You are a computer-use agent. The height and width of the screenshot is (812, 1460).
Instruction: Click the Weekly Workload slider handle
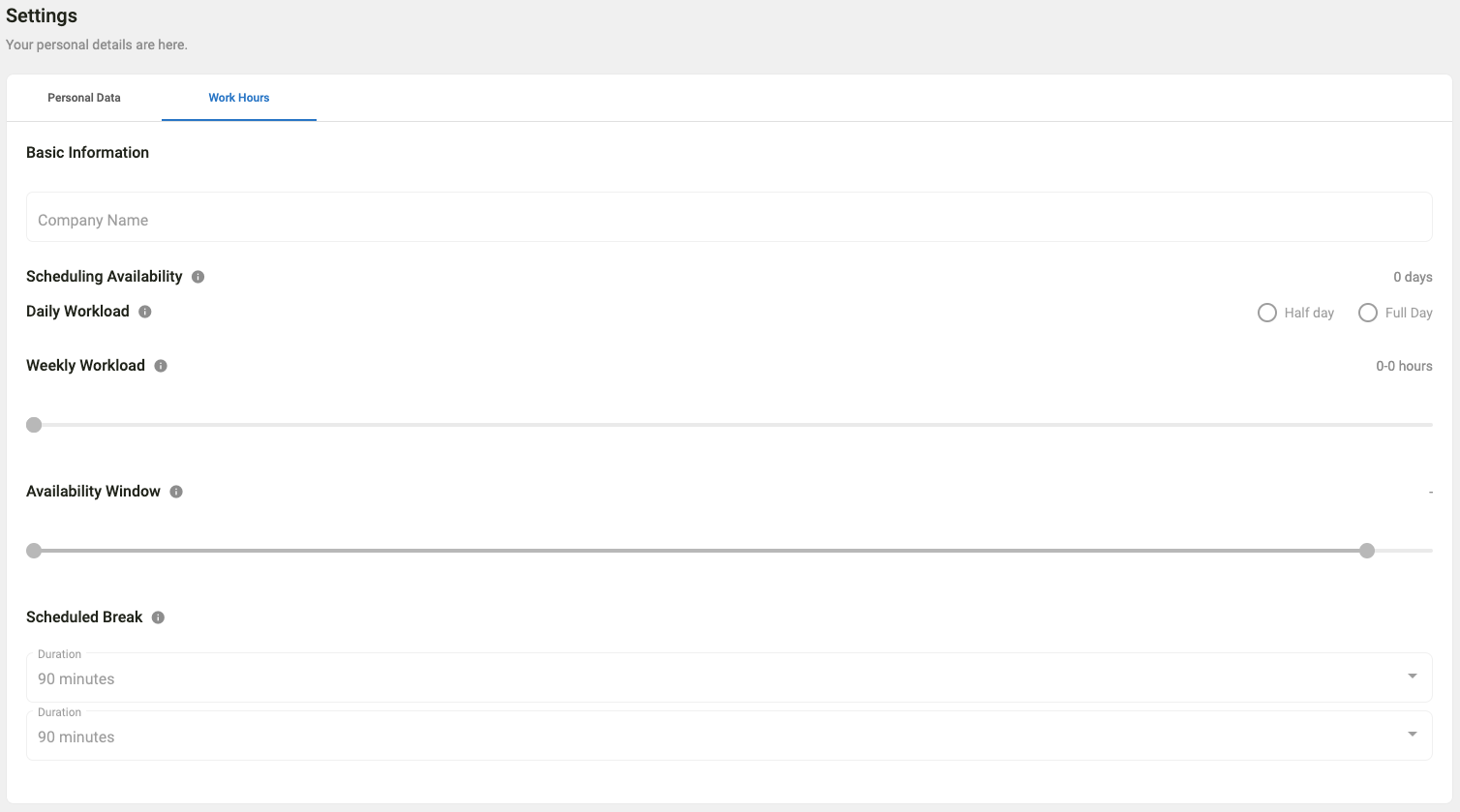pyautogui.click(x=34, y=425)
